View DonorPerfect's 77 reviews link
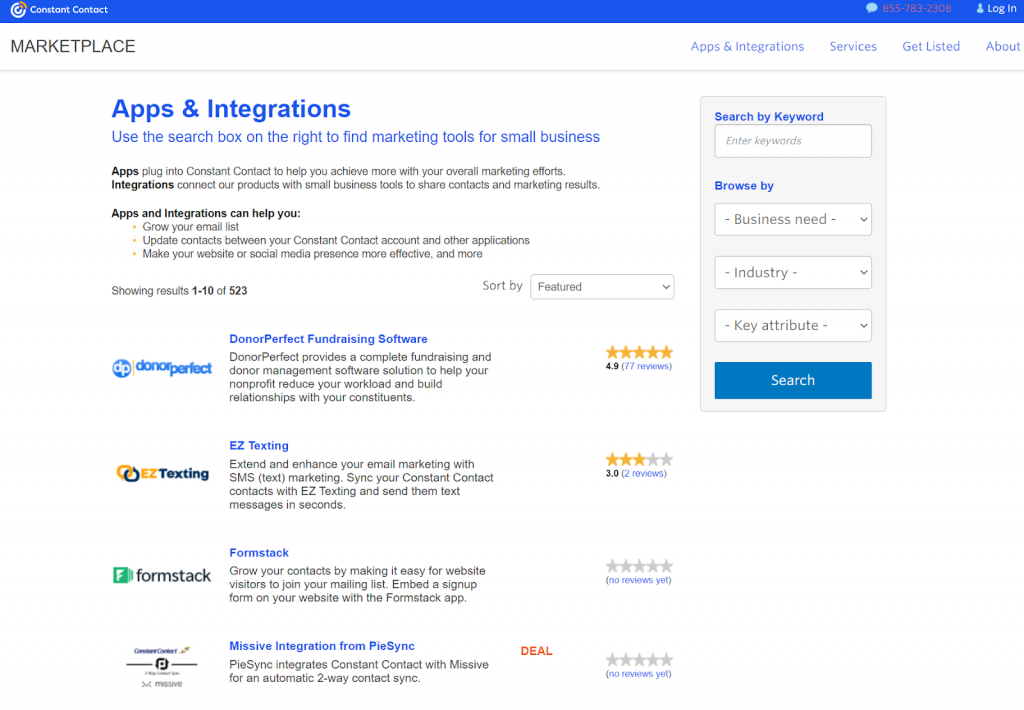 (x=646, y=366)
